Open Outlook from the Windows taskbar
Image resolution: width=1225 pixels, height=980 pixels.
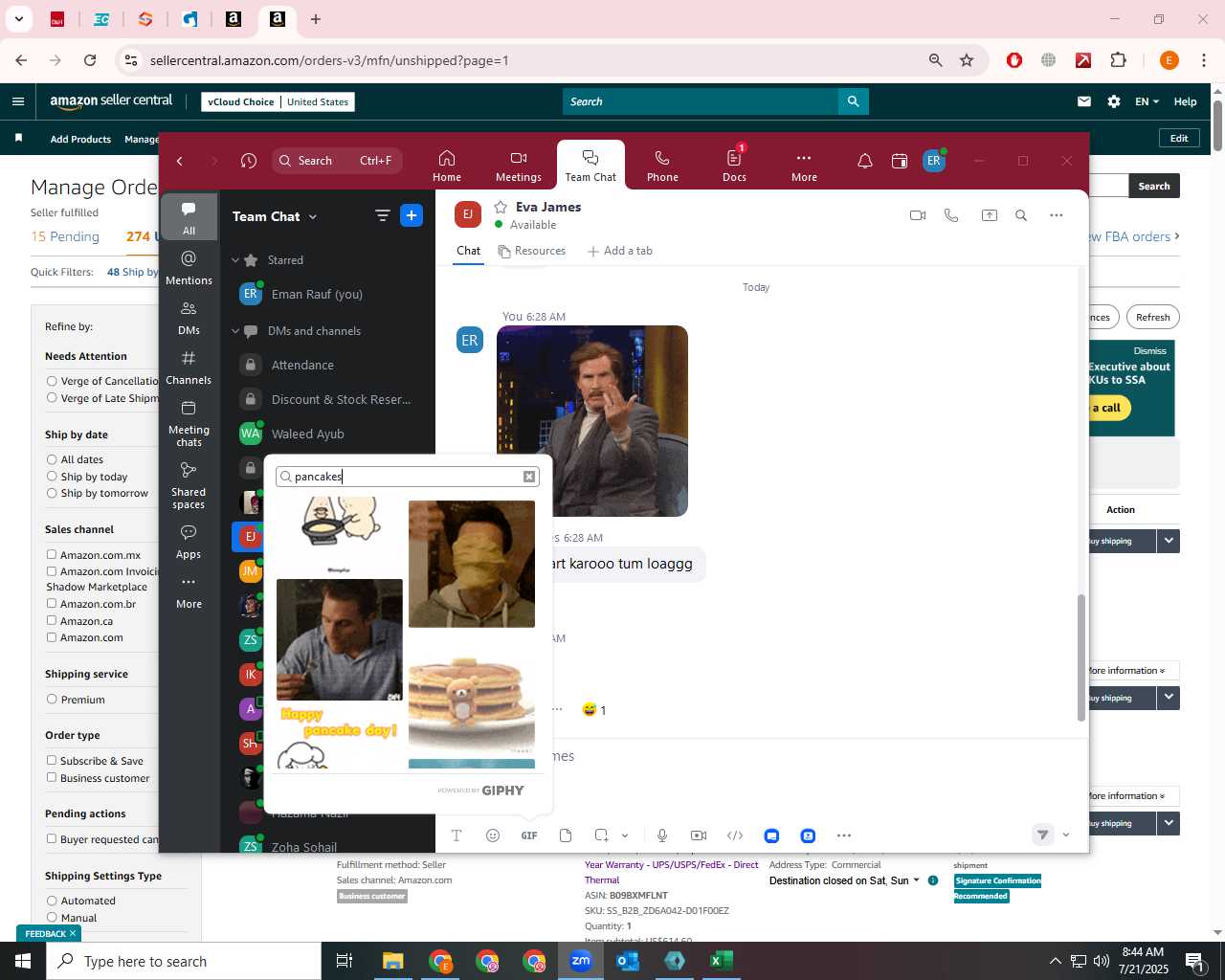[x=628, y=961]
